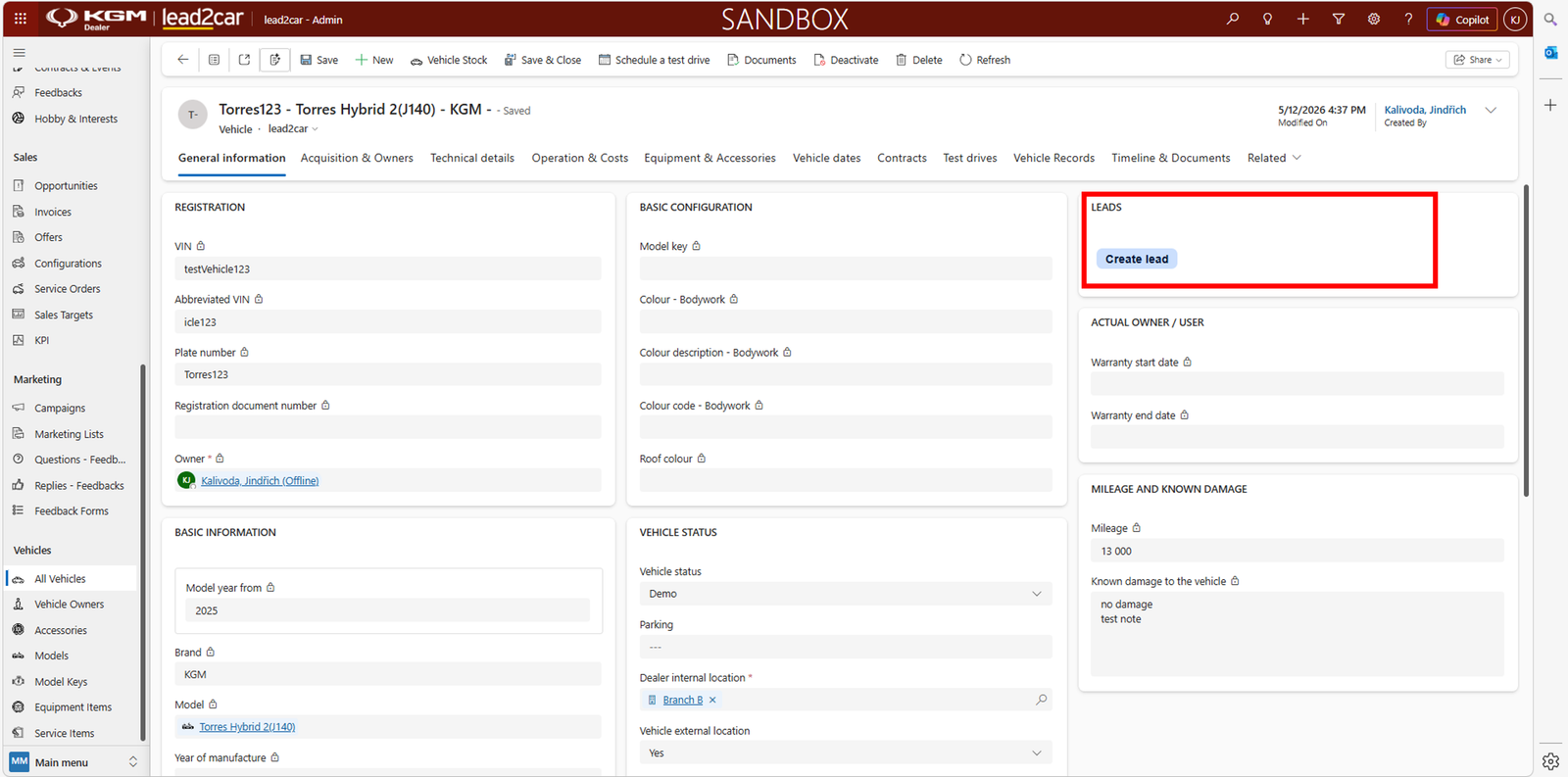Screen dimensions: 1568x777
Task: Click Deactivate command
Action: click(846, 60)
